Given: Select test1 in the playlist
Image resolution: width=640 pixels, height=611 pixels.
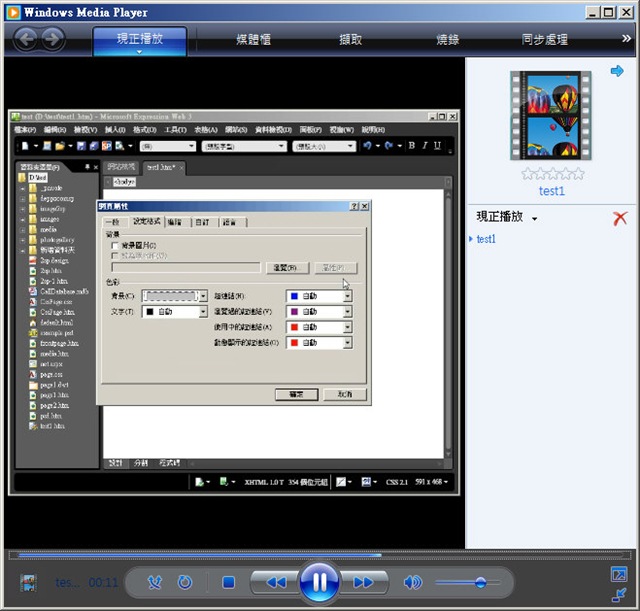Looking at the screenshot, I should coord(486,239).
